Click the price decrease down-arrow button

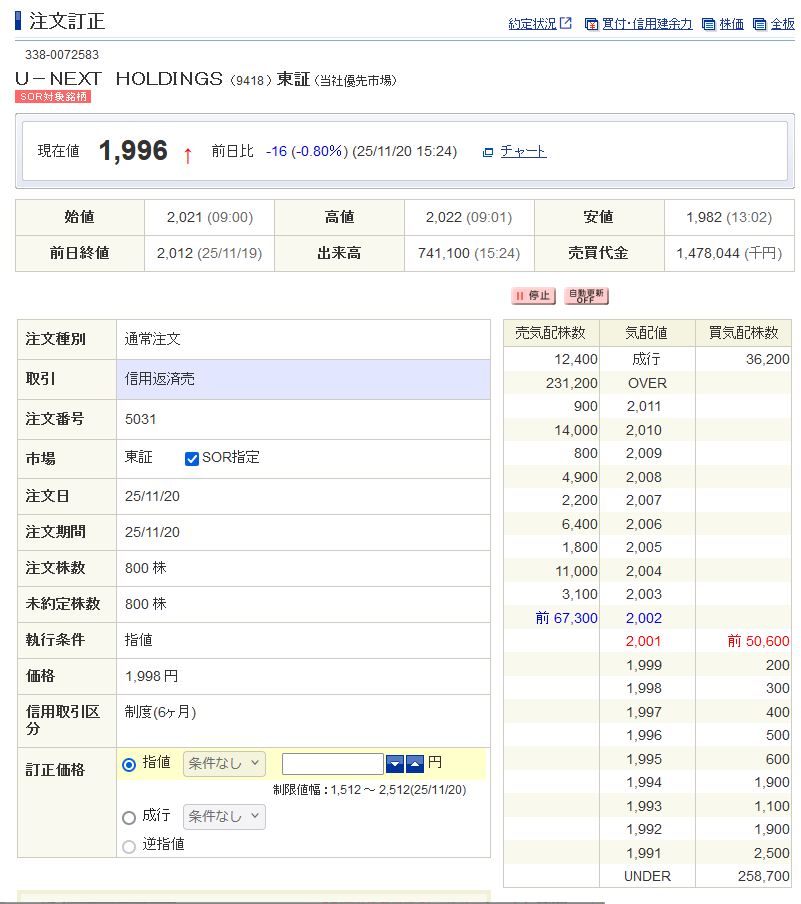click(x=395, y=764)
